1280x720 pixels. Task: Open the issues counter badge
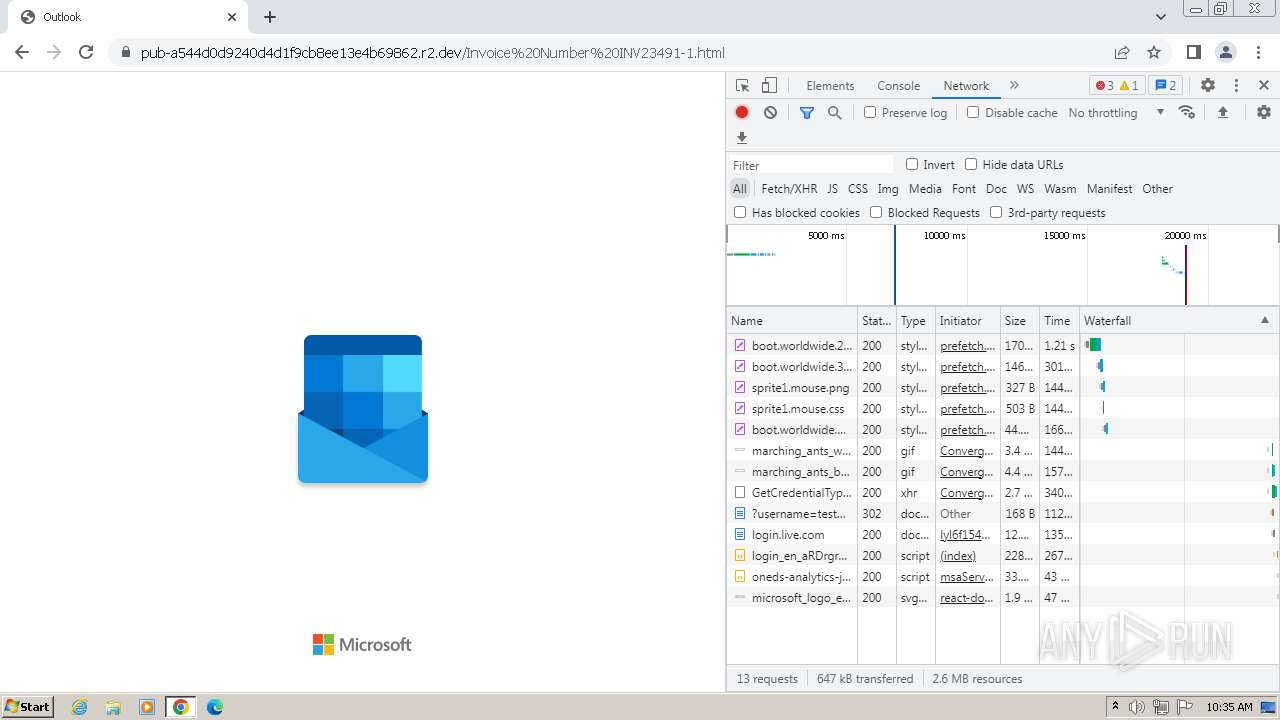1165,86
